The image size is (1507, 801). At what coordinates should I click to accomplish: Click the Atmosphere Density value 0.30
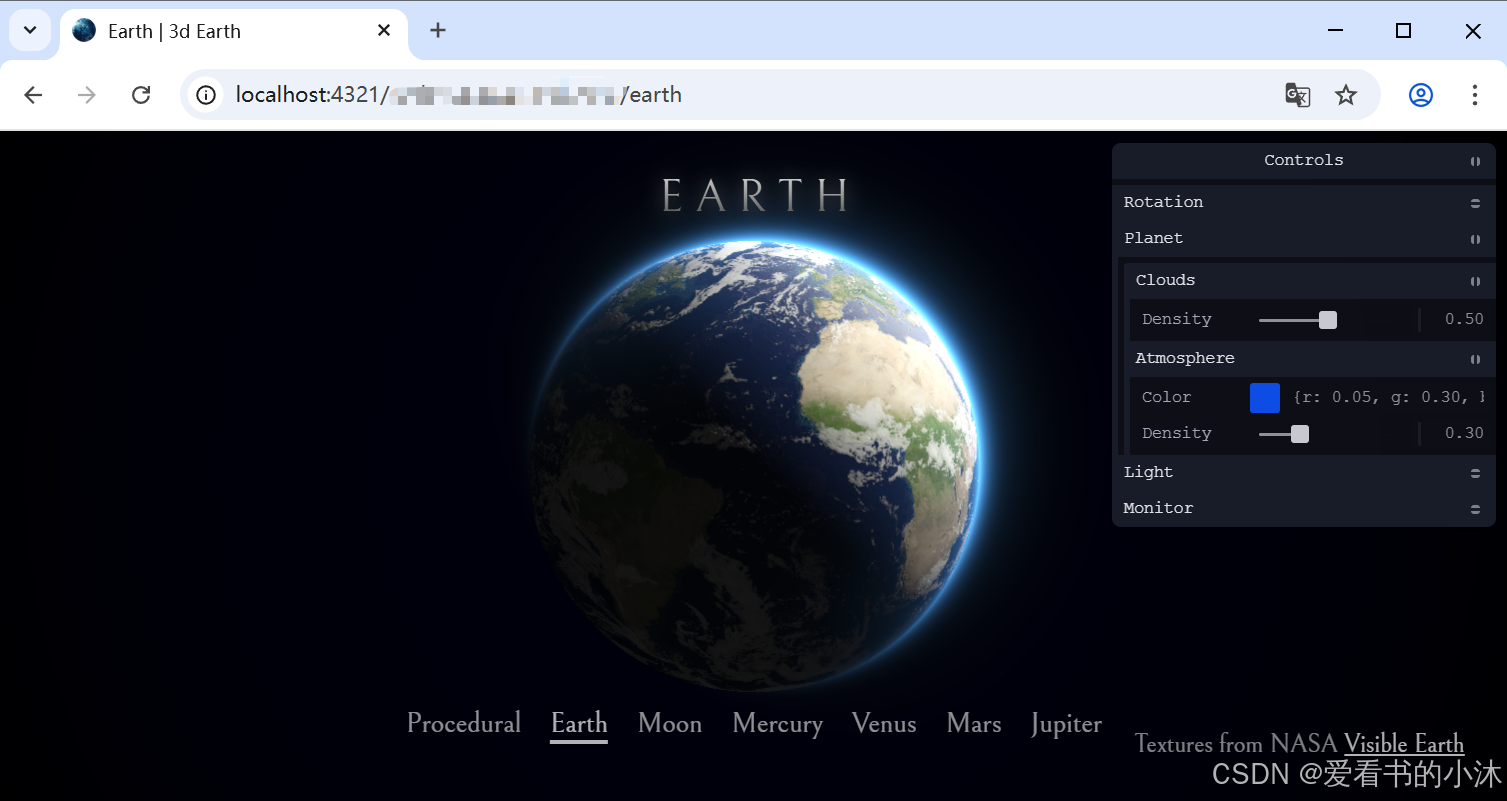(1464, 434)
